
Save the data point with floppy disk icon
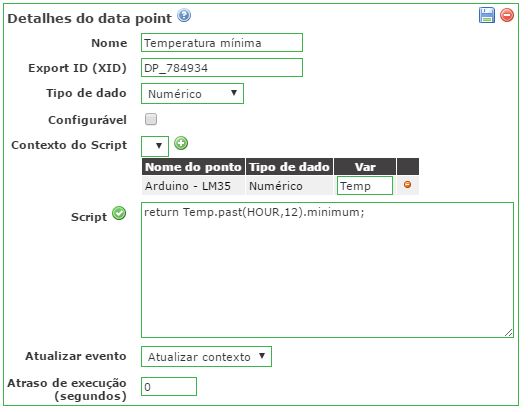[487, 15]
